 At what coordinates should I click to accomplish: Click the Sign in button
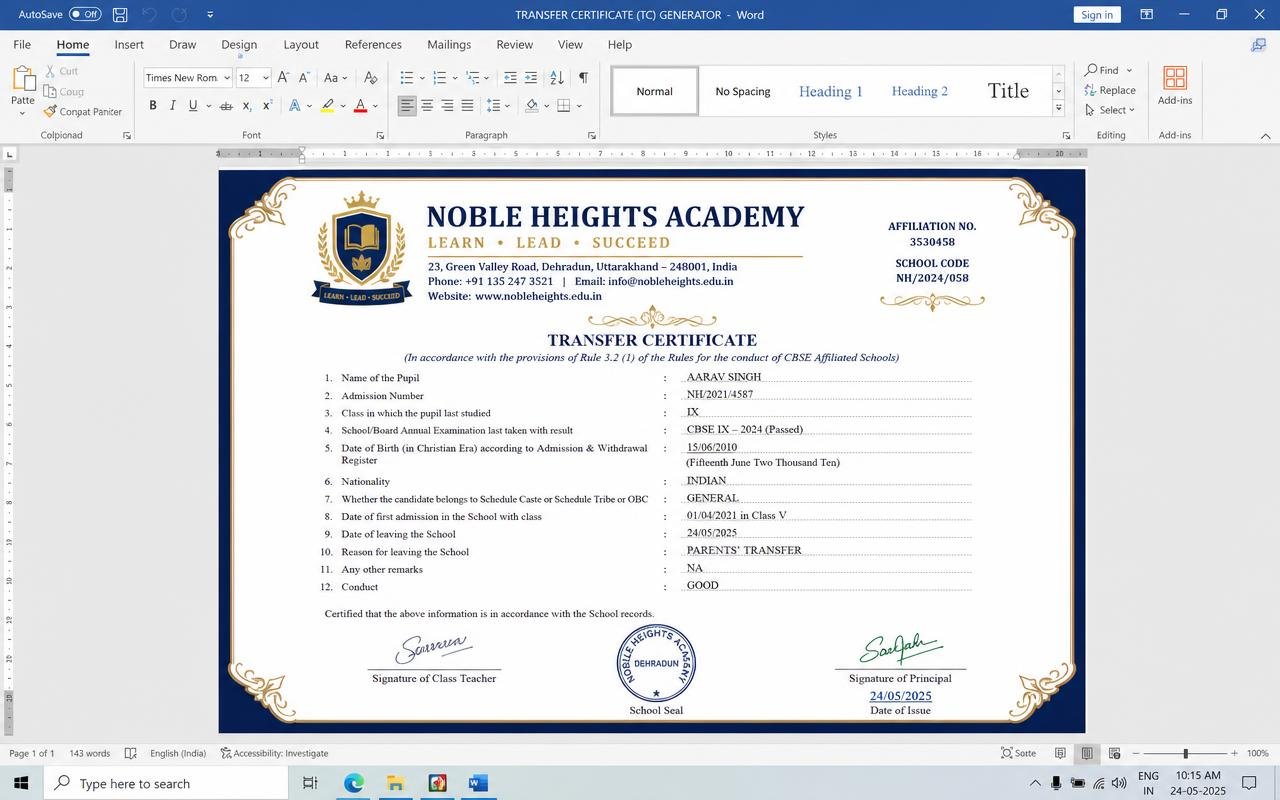pos(1097,14)
